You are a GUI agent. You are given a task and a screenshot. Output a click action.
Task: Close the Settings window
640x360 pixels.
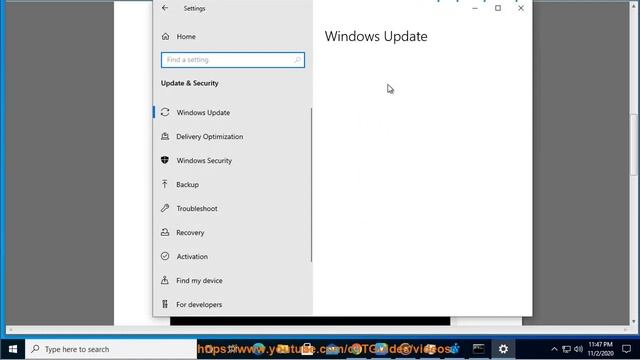[521, 8]
